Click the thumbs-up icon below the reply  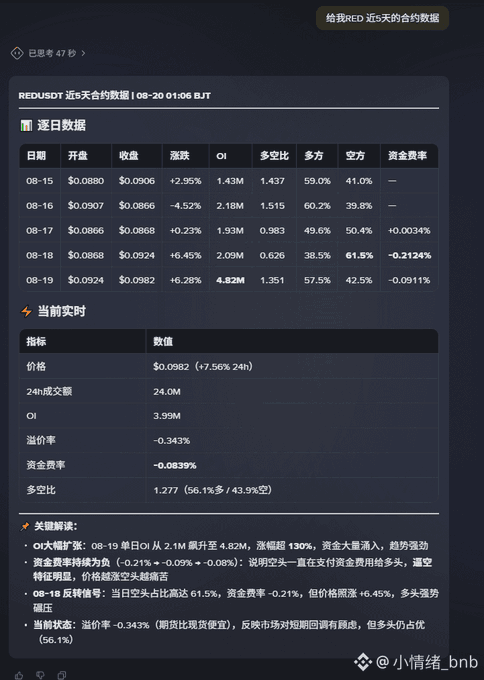20,675
